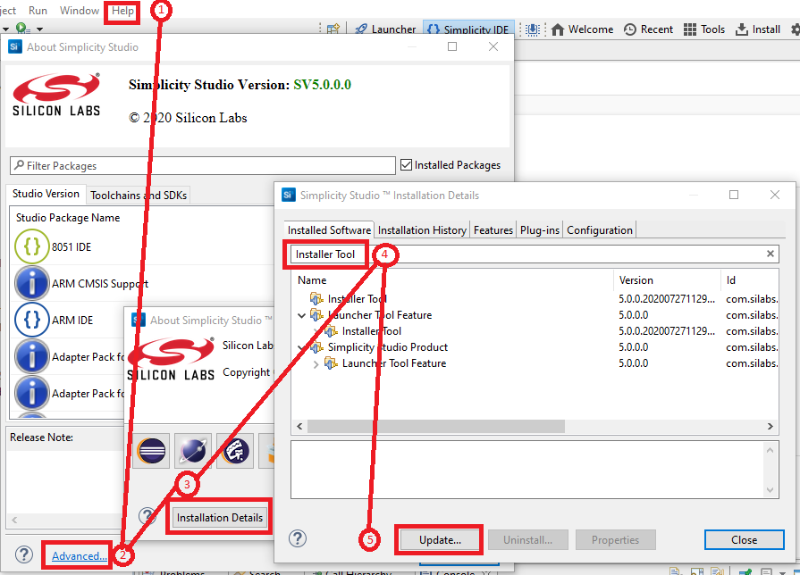This screenshot has height=575, width=800.
Task: Select the 8051 IDE package row
Action: pos(143,246)
